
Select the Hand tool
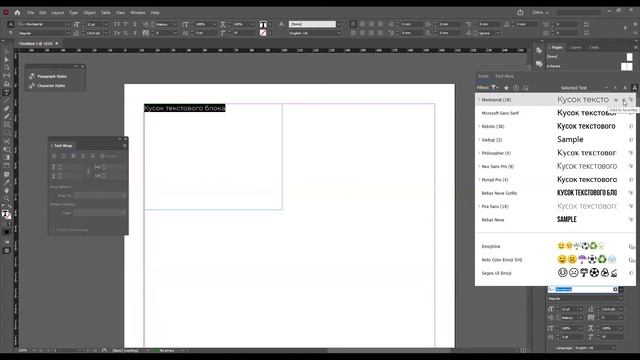7,190
